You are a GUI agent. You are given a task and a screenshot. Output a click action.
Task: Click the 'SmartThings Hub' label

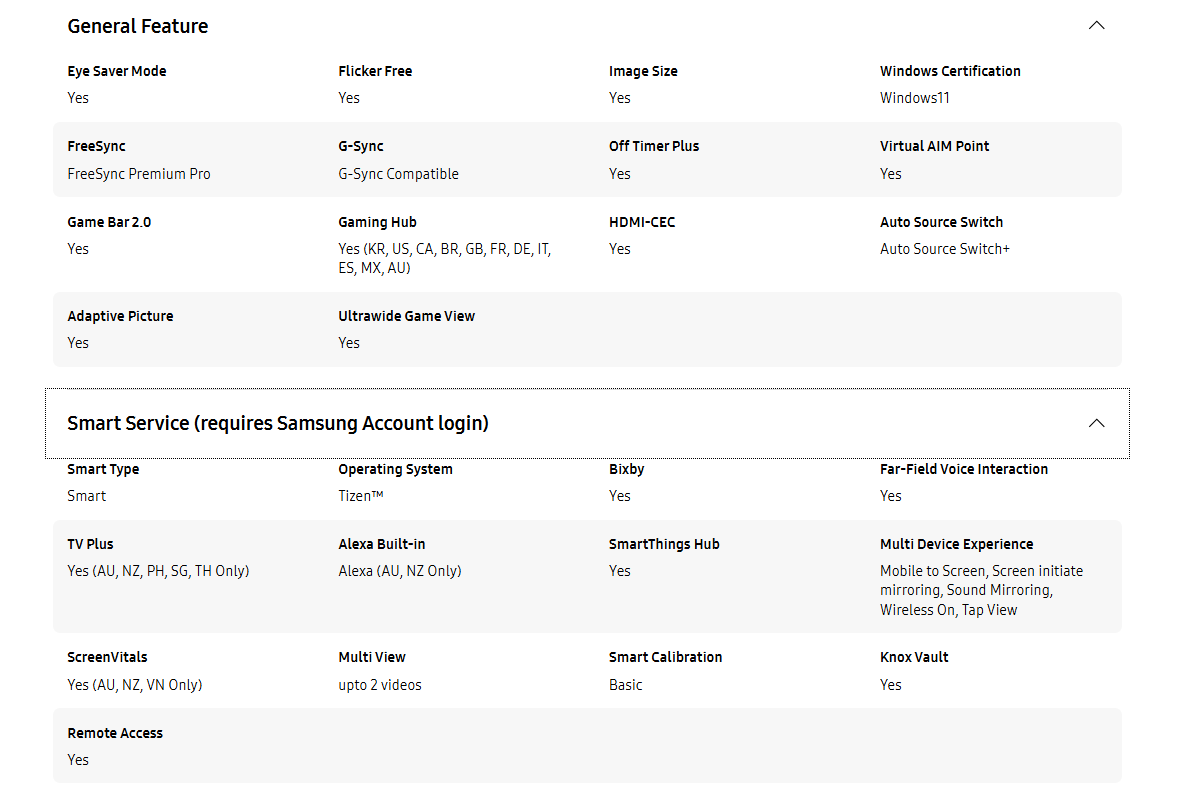pyautogui.click(x=664, y=544)
